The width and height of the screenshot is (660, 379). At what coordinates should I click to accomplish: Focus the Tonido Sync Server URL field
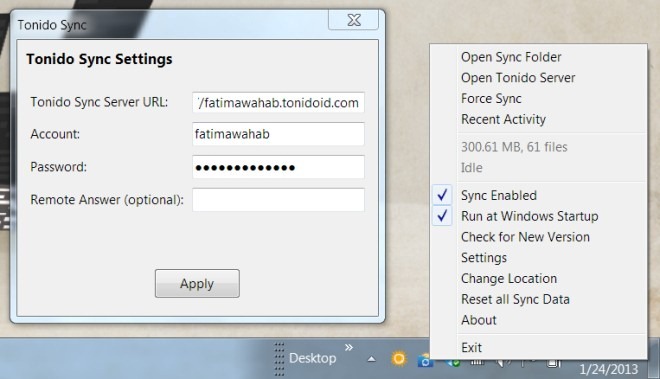click(278, 102)
